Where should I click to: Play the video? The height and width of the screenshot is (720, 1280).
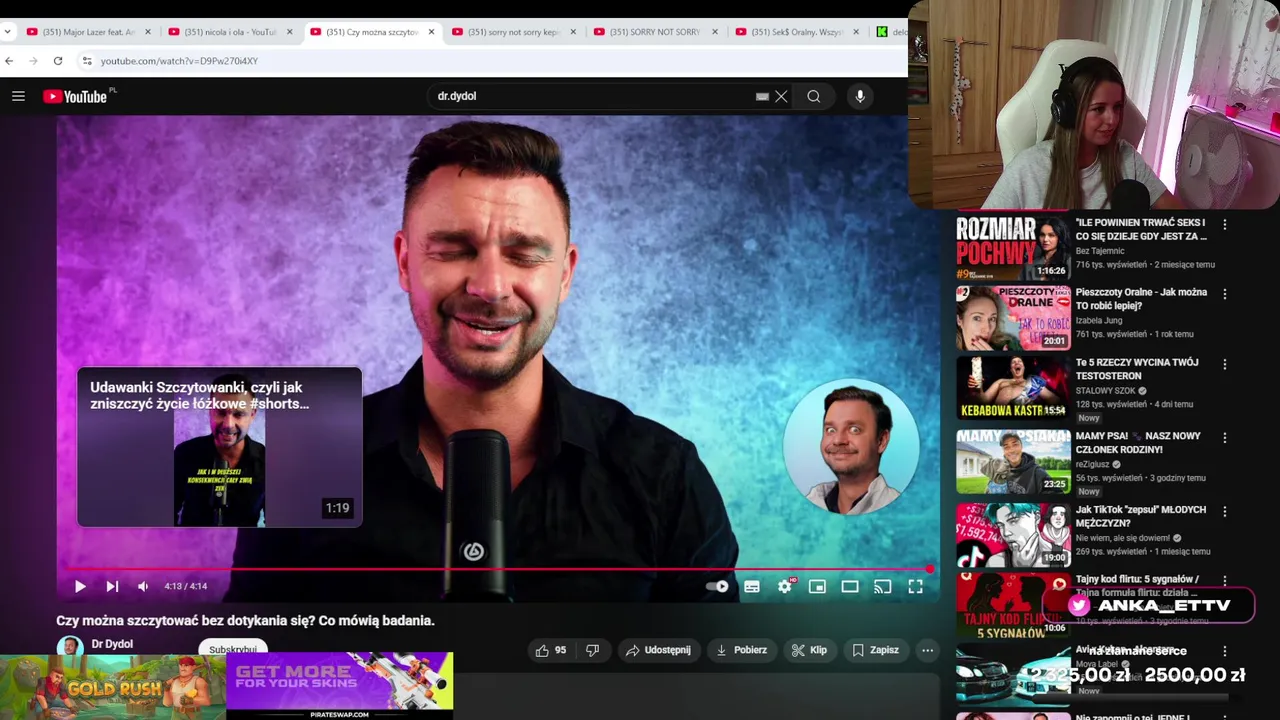80,586
